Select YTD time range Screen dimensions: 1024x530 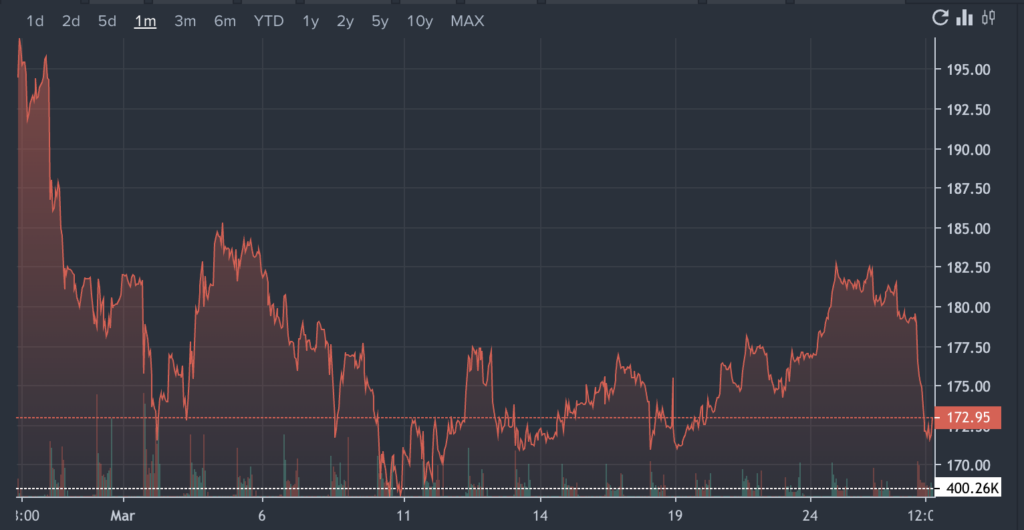click(x=269, y=21)
